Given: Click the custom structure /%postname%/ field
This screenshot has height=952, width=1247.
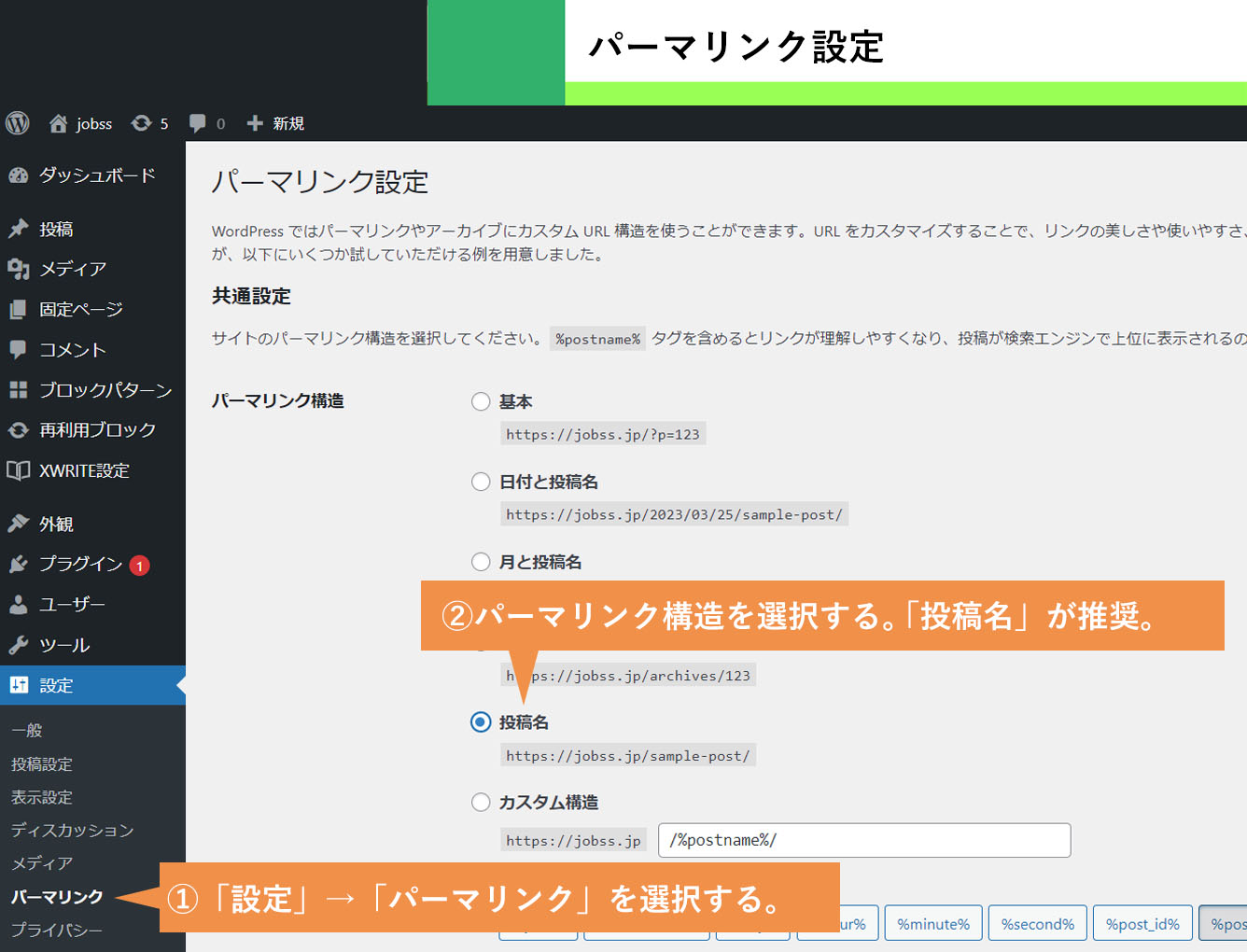Looking at the screenshot, I should coord(864,840).
